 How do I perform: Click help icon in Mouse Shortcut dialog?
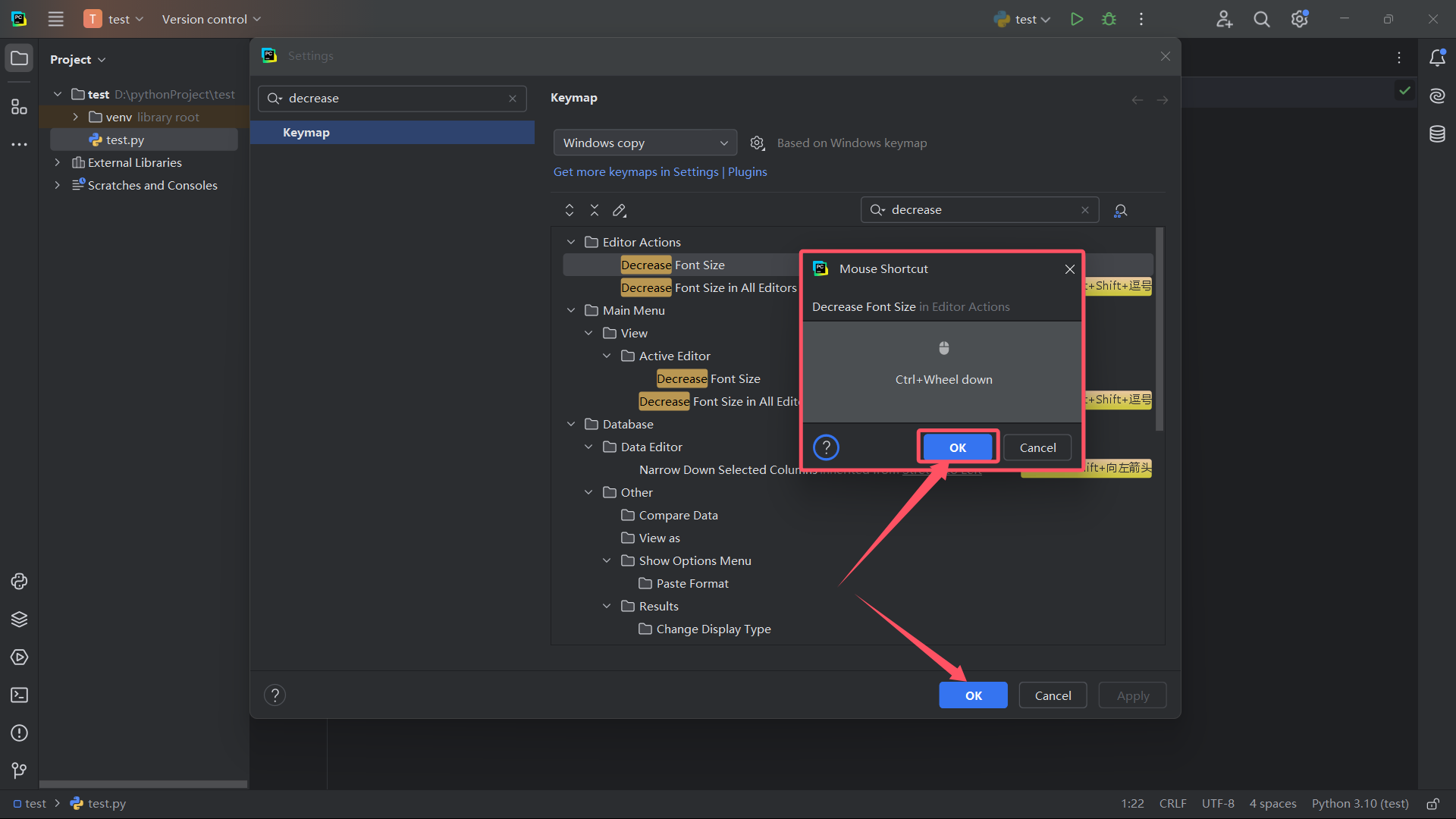(826, 447)
